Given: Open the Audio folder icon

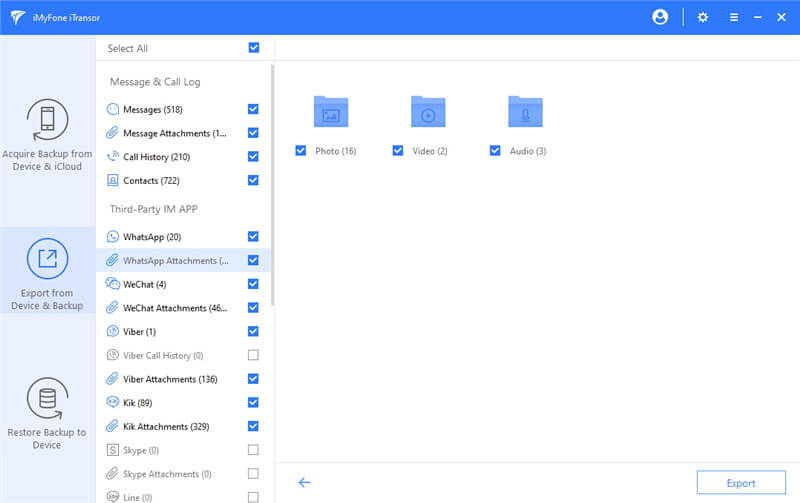Looking at the screenshot, I should click(525, 112).
